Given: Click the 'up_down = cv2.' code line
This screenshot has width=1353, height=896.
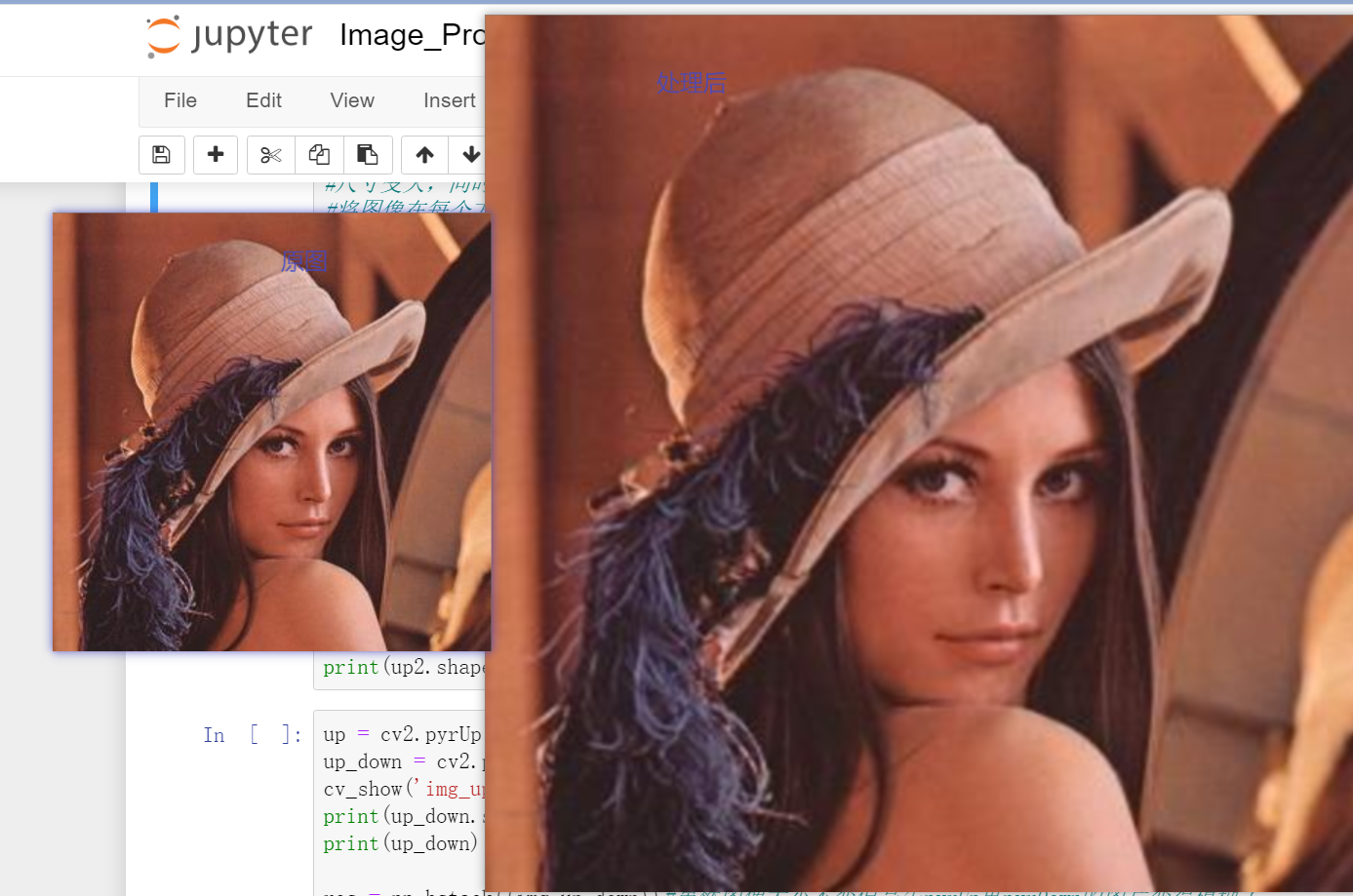Looking at the screenshot, I should pyautogui.click(x=403, y=761).
